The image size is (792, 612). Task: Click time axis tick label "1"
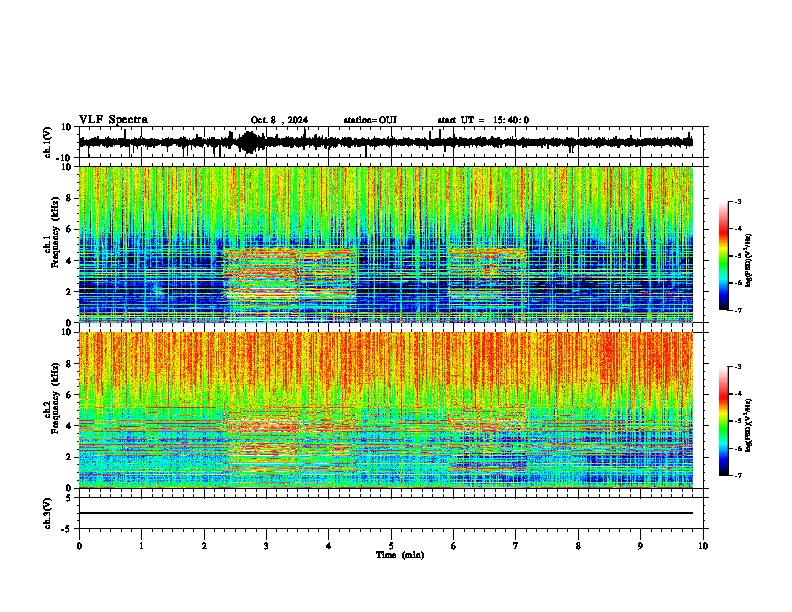(x=141, y=546)
